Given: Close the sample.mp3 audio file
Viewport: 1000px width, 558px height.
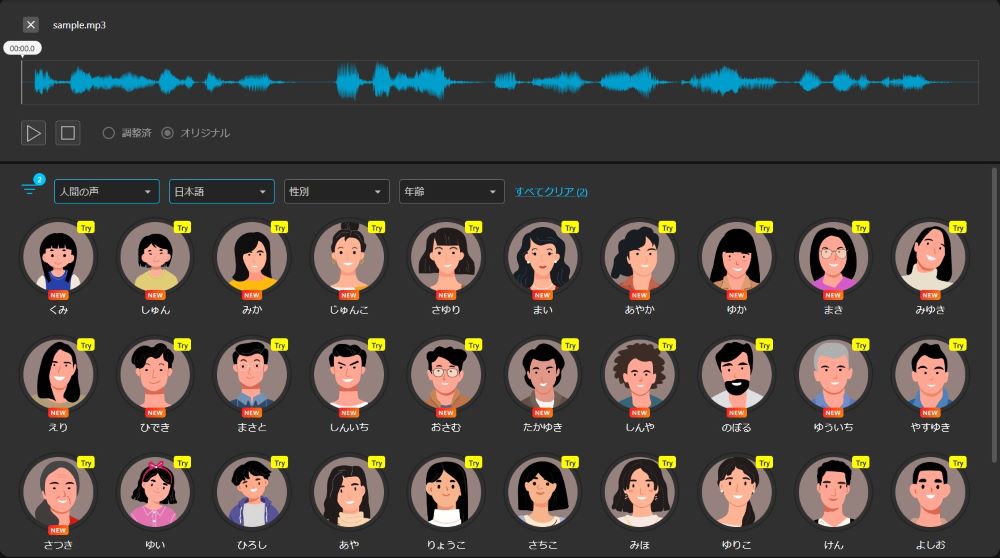Looking at the screenshot, I should pyautogui.click(x=31, y=25).
